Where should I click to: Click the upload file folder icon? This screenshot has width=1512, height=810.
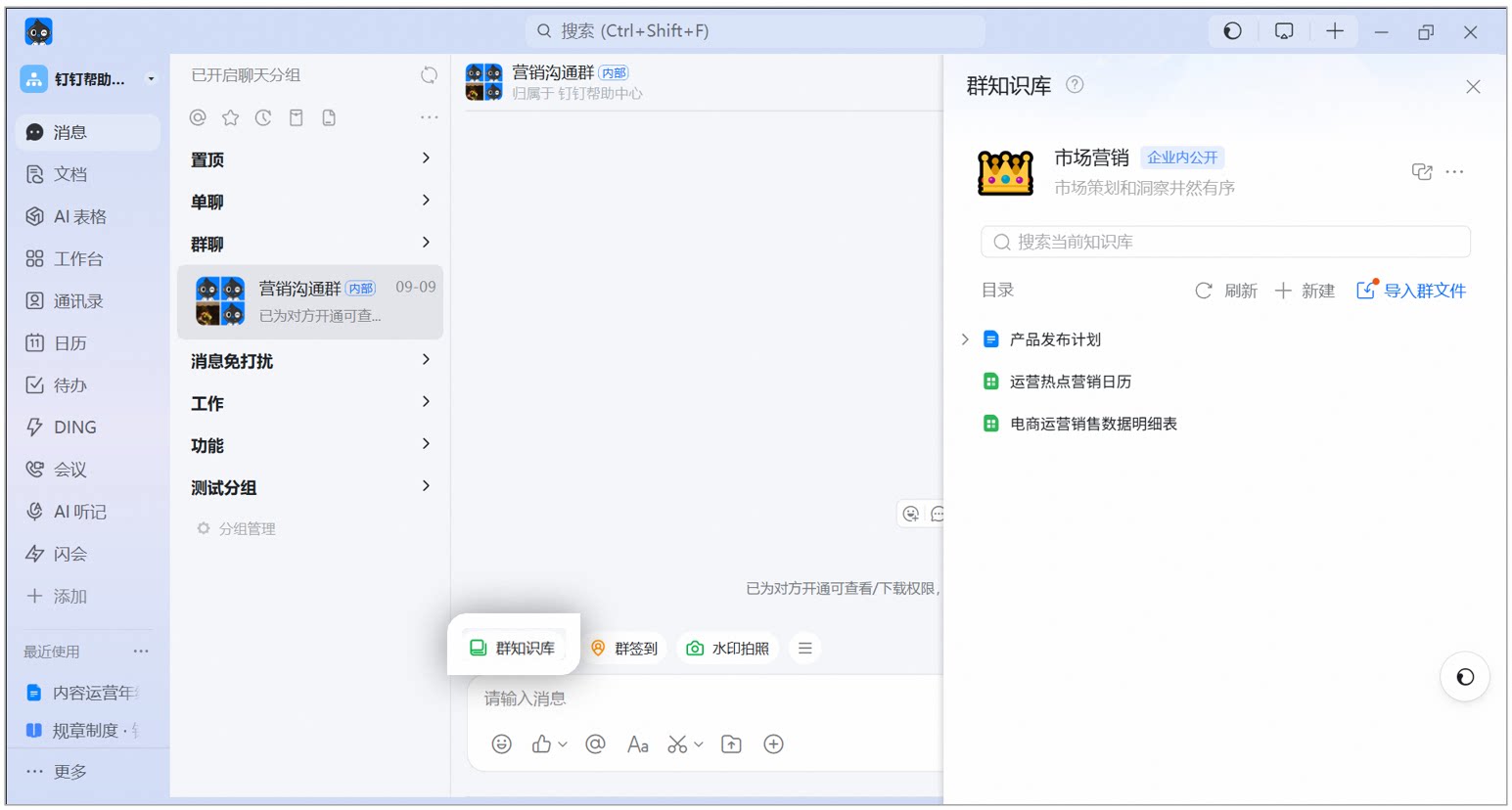coord(731,744)
